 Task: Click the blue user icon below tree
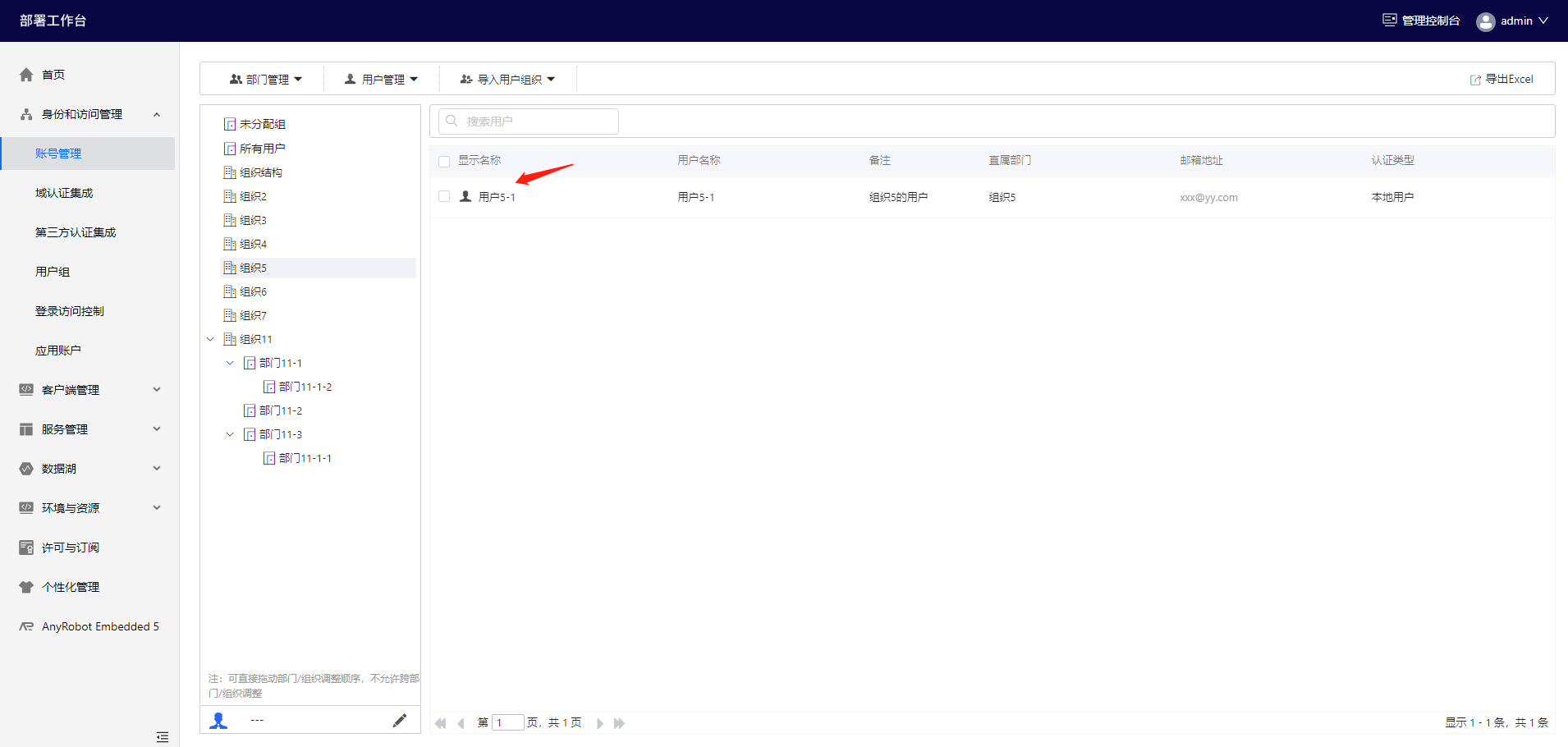pyautogui.click(x=218, y=721)
